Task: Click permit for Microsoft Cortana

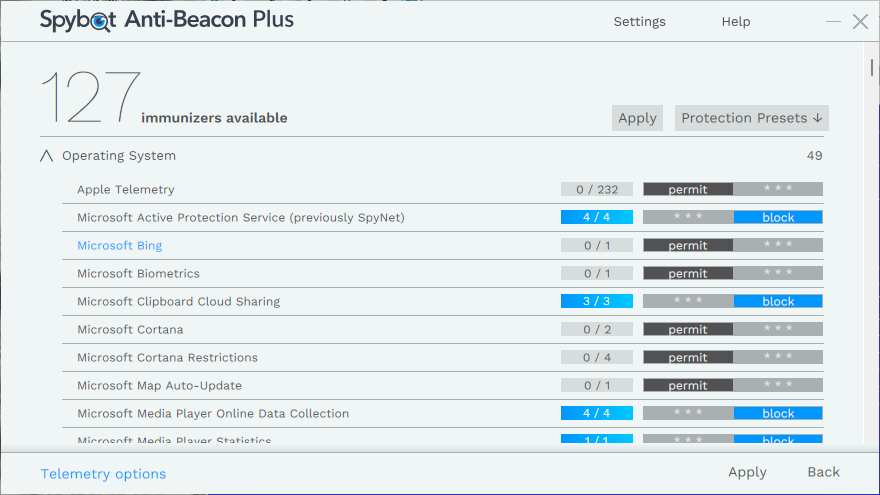Action: [688, 329]
